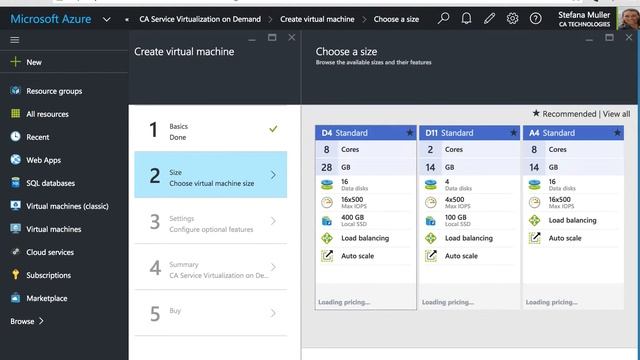Screen dimensions: 640x360
Task: Click the star on D11 Standard card
Action: [x=513, y=132]
